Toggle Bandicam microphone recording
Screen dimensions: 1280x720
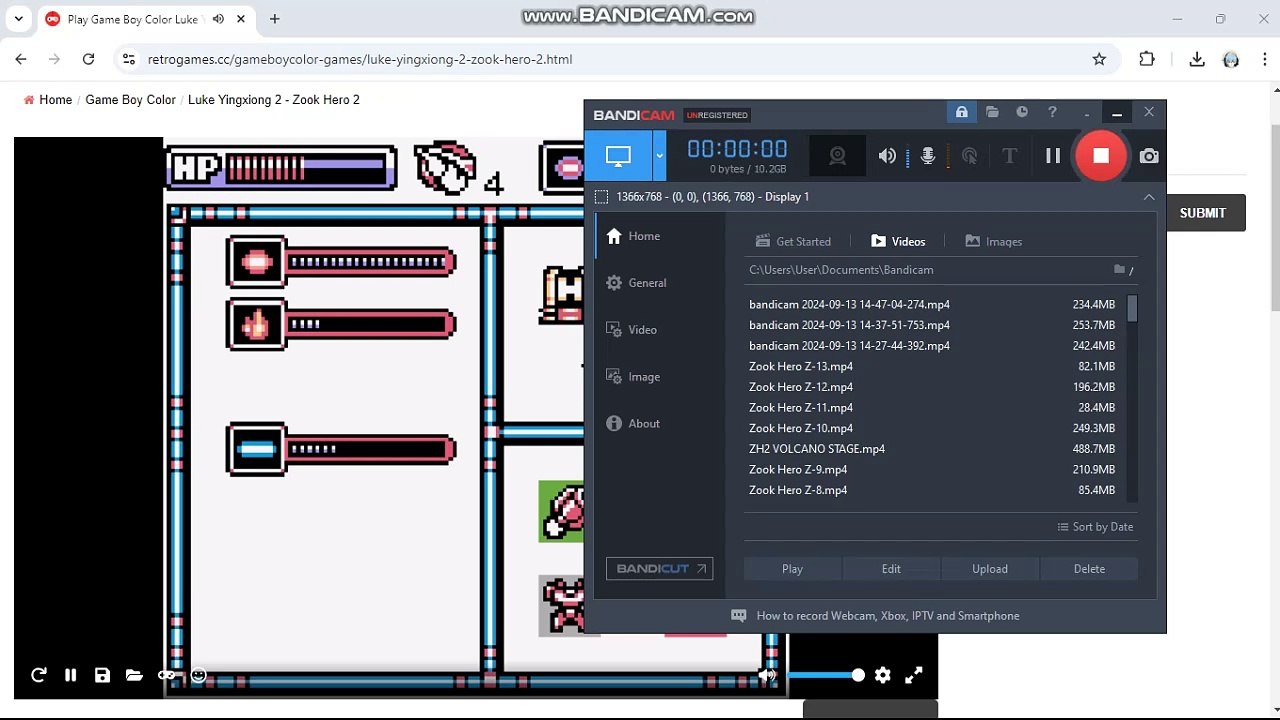(x=928, y=156)
